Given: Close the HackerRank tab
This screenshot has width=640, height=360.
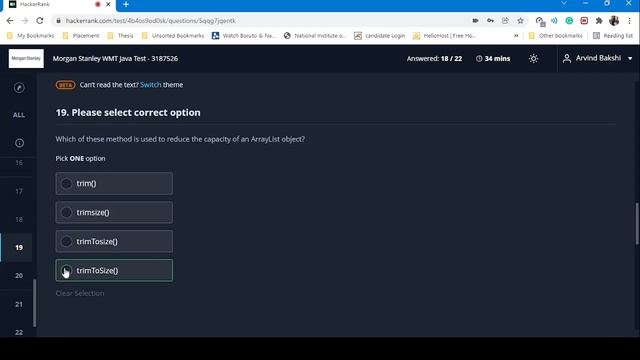Looking at the screenshot, I should pyautogui.click(x=108, y=4).
